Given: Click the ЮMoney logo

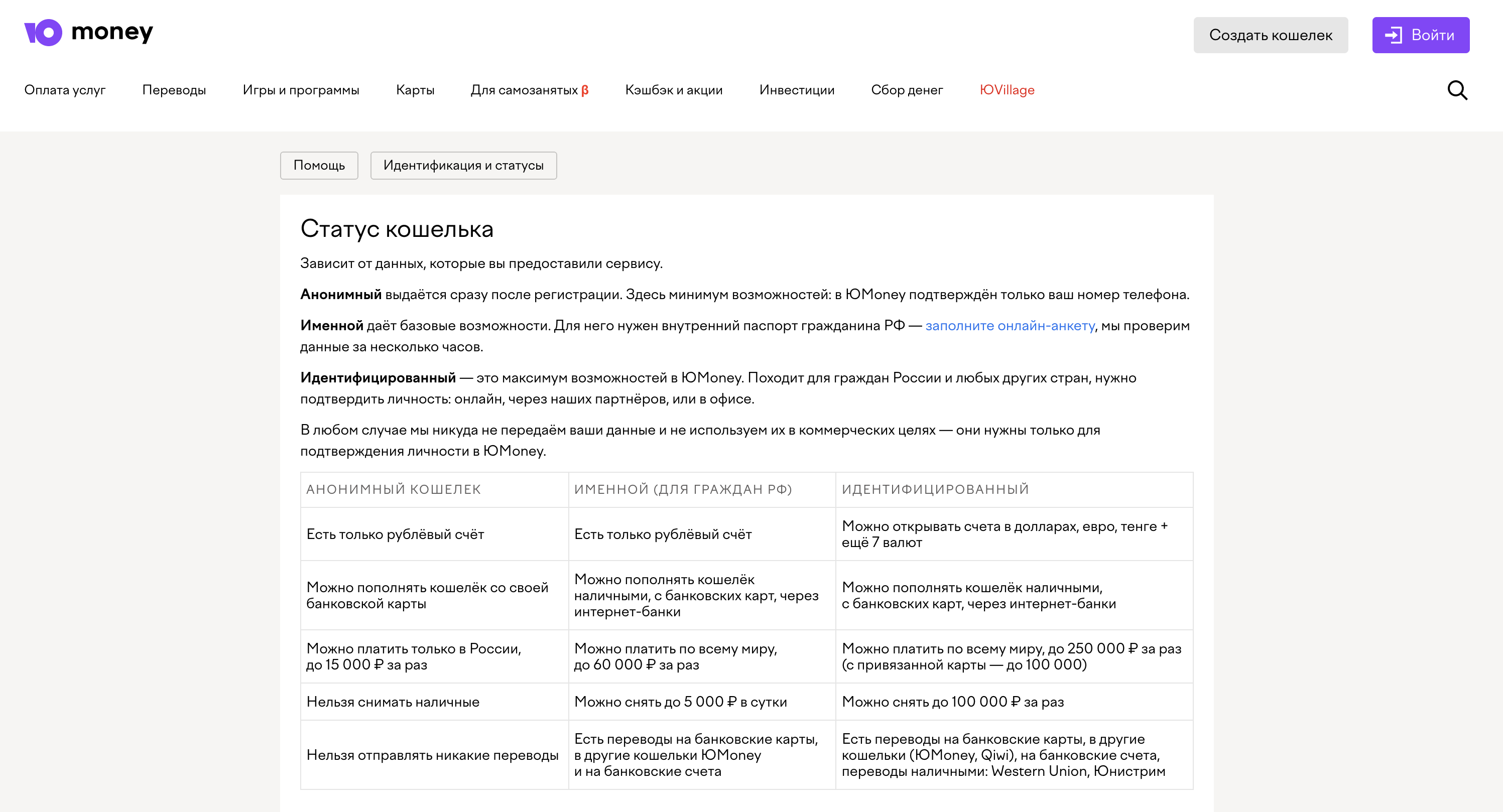Looking at the screenshot, I should pos(89,33).
